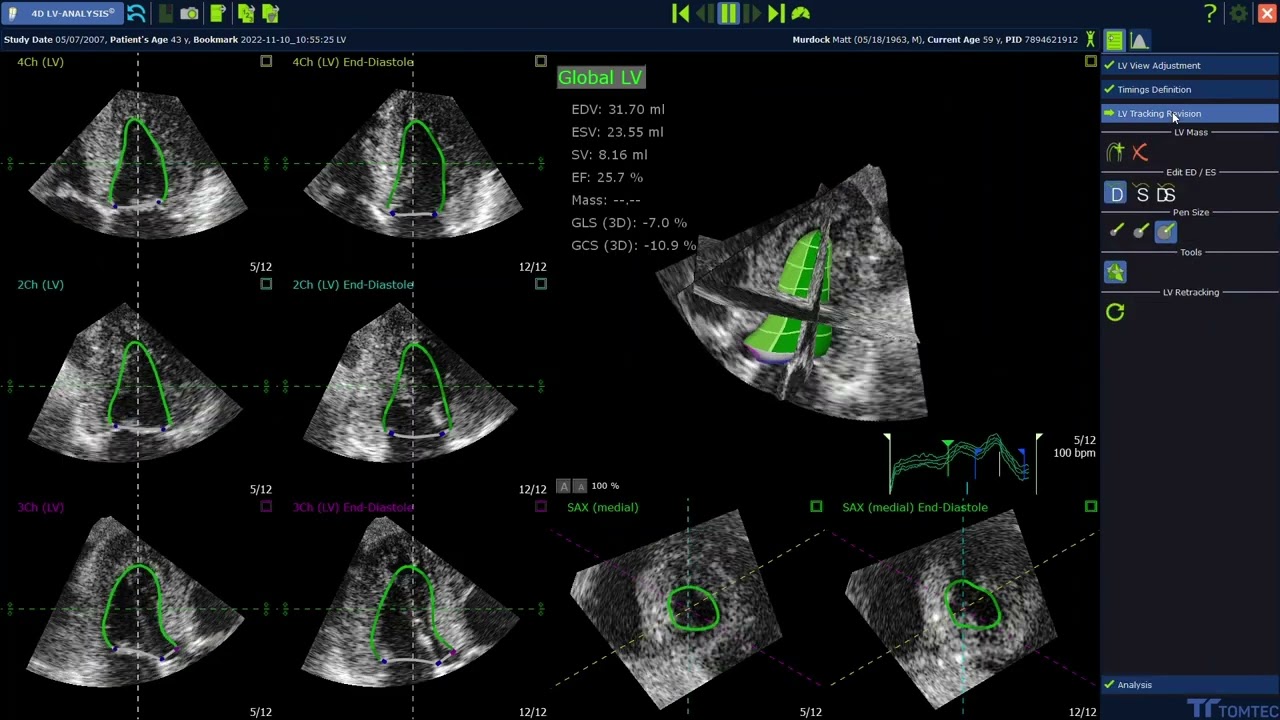Click the refresh arrows icon beside 4D LV-ANALYSIS
Viewport: 1280px width, 720px height.
coord(136,14)
